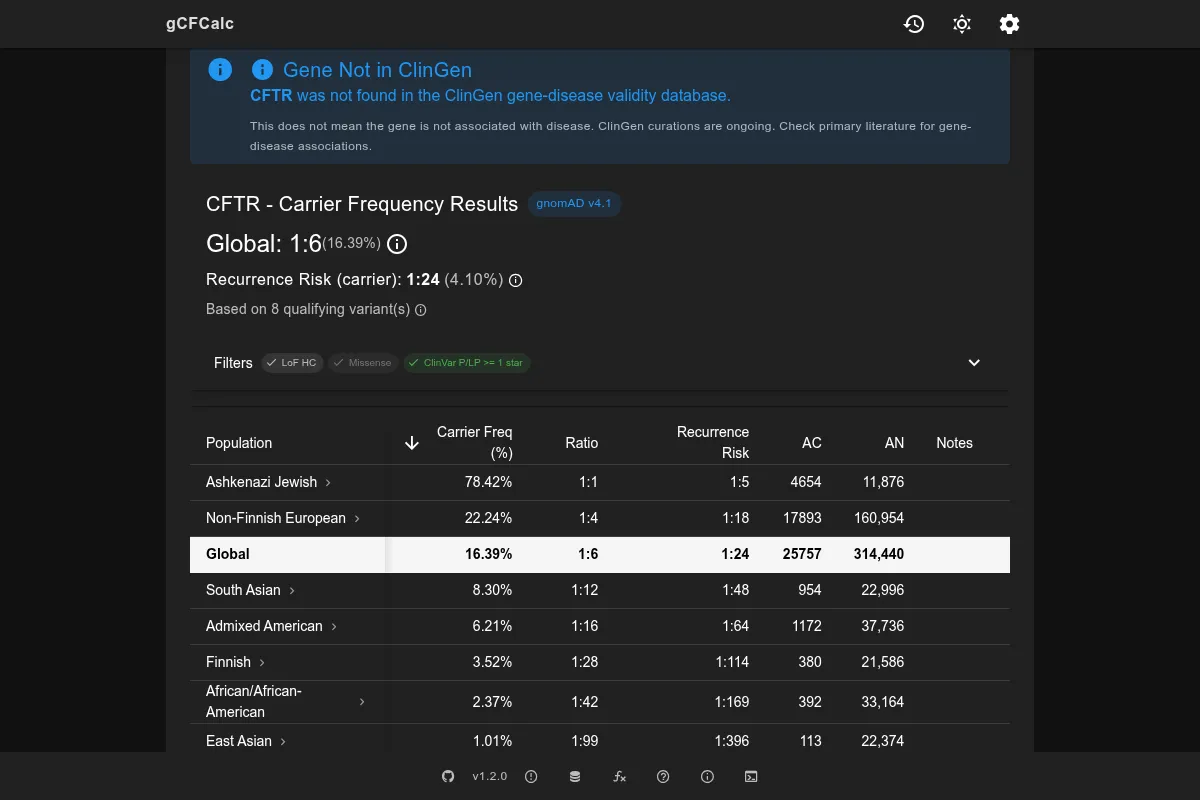
Task: Open the version history clock icon
Action: 914,24
